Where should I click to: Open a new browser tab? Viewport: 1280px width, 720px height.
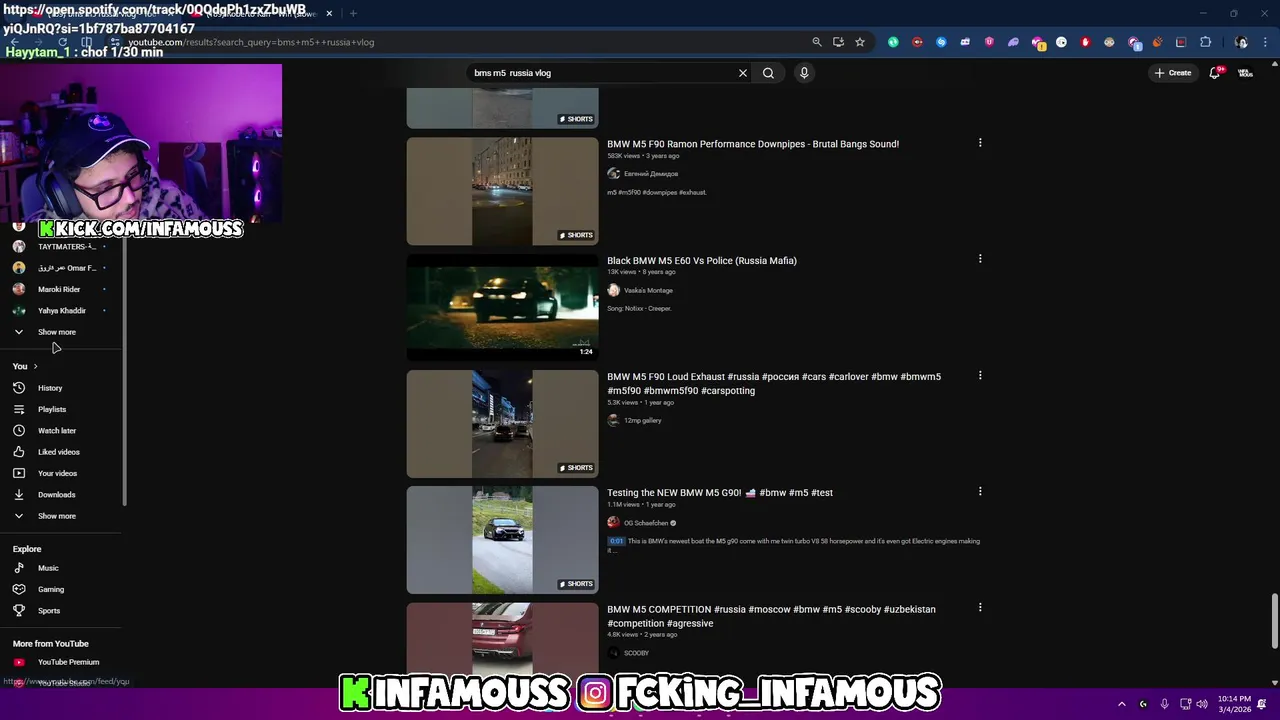pyautogui.click(x=353, y=13)
